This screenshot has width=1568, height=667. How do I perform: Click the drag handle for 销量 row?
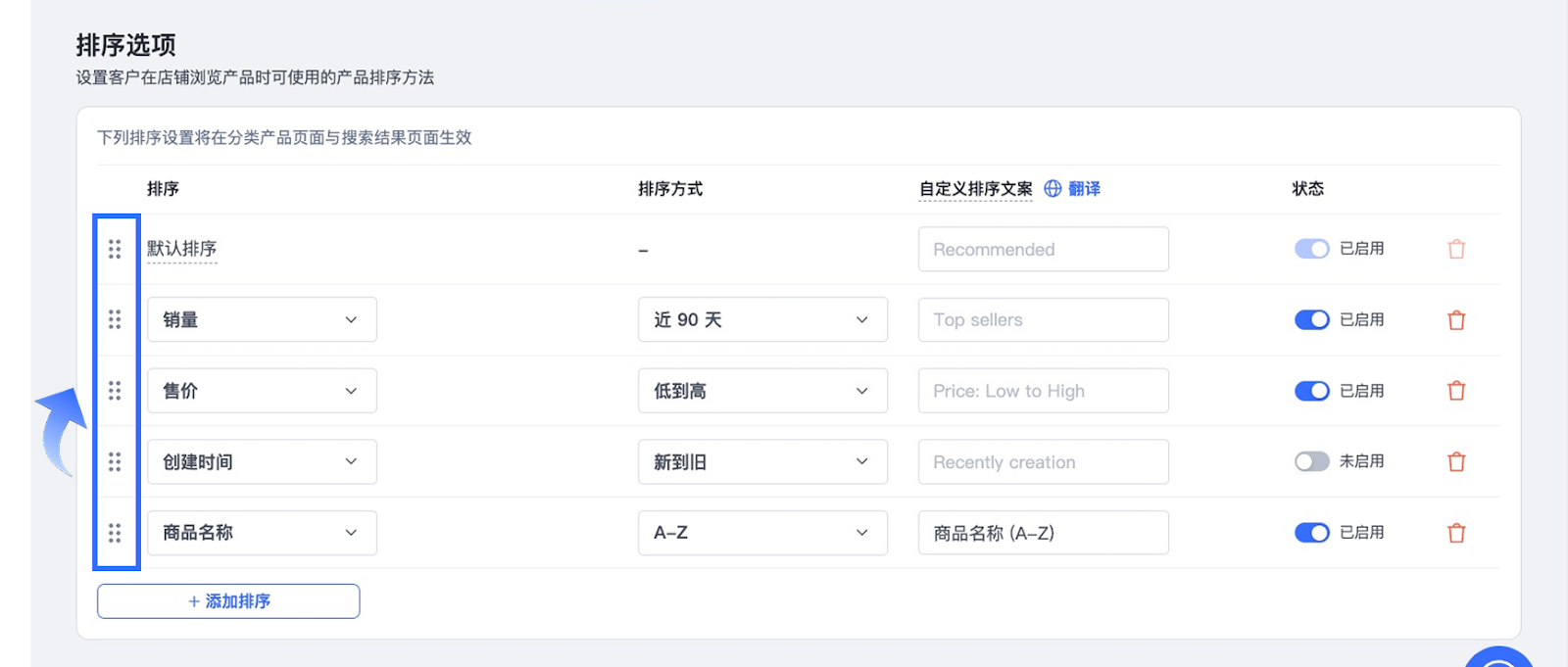115,319
